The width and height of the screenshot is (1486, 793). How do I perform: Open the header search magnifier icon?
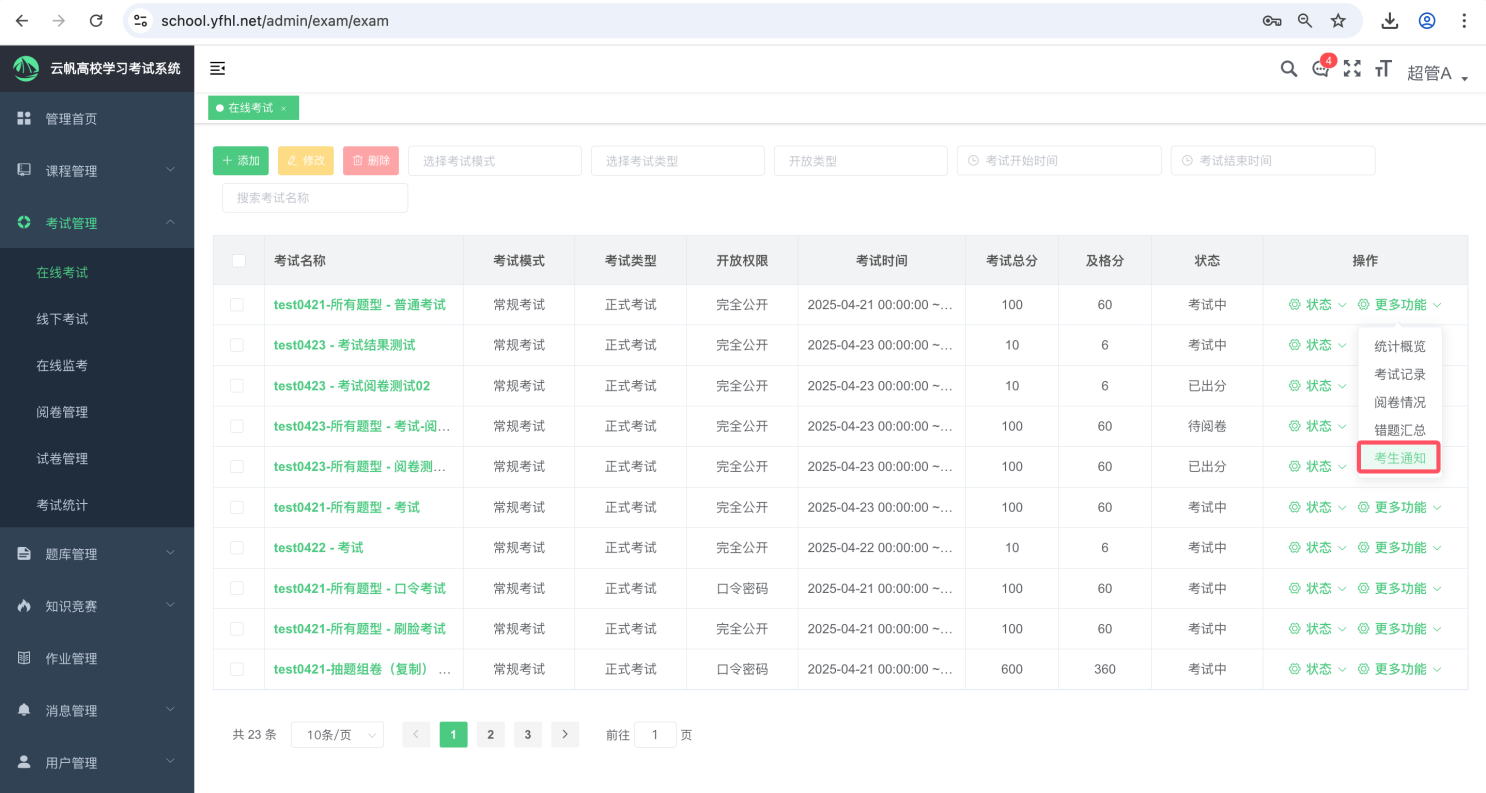(x=1289, y=69)
